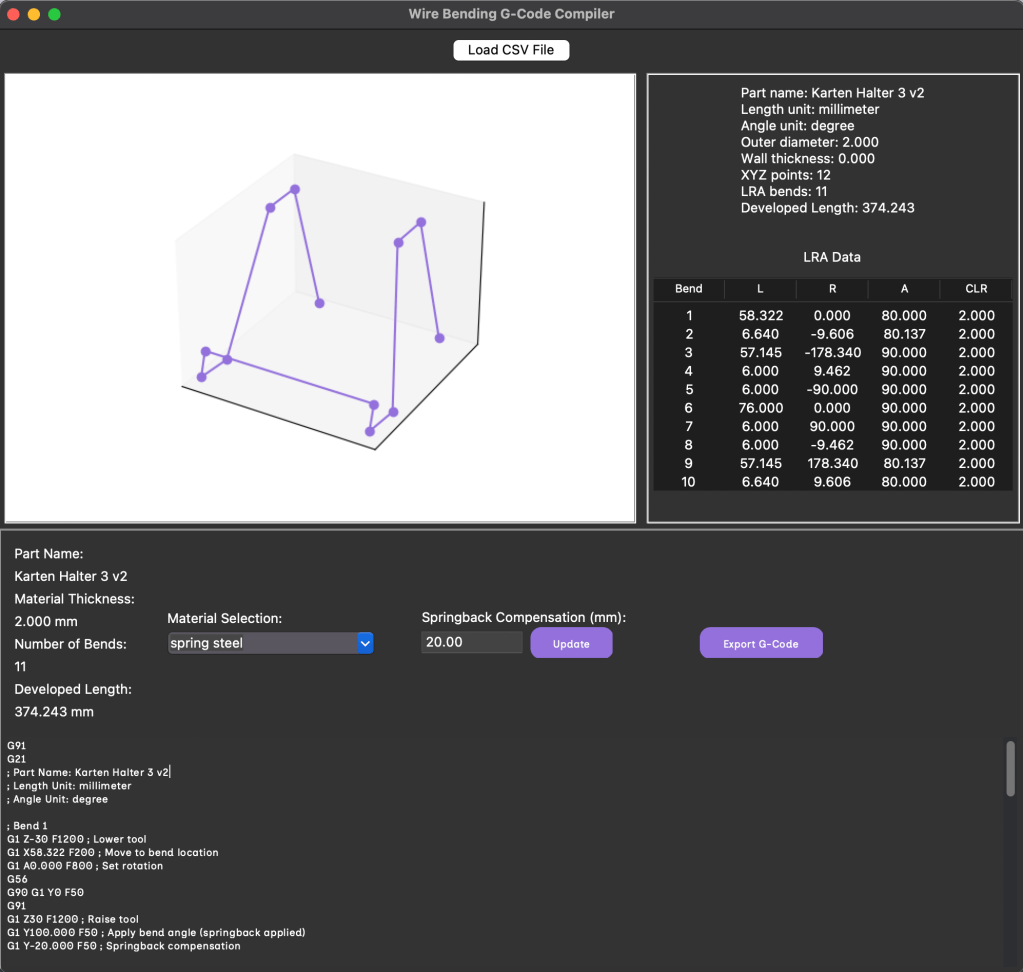Image resolution: width=1023 pixels, height=972 pixels.
Task: Click the green full-screen window button
Action: [54, 15]
